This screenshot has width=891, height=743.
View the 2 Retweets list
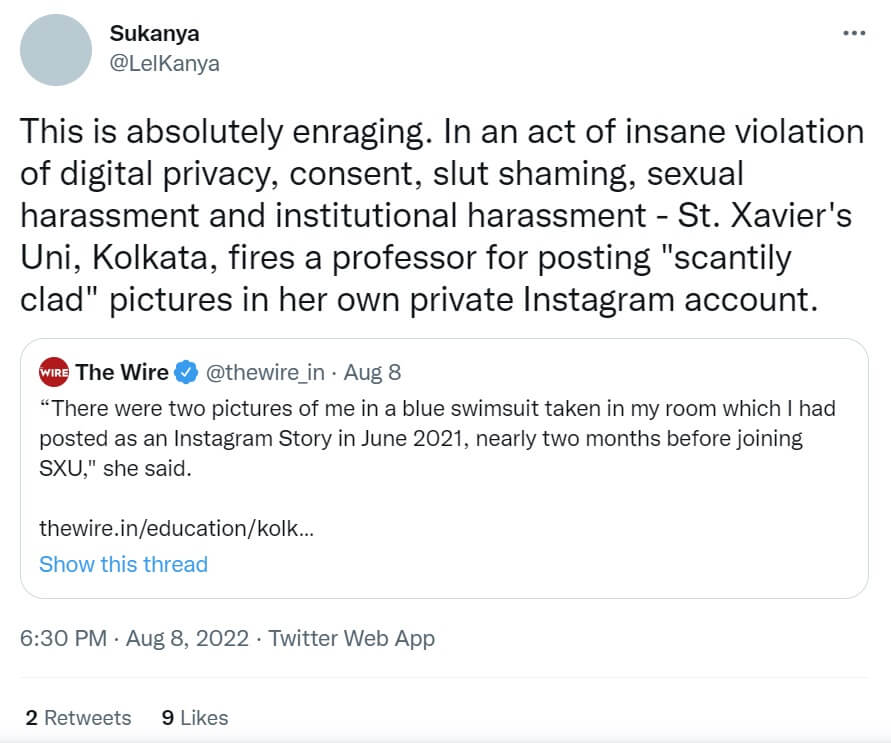point(78,717)
